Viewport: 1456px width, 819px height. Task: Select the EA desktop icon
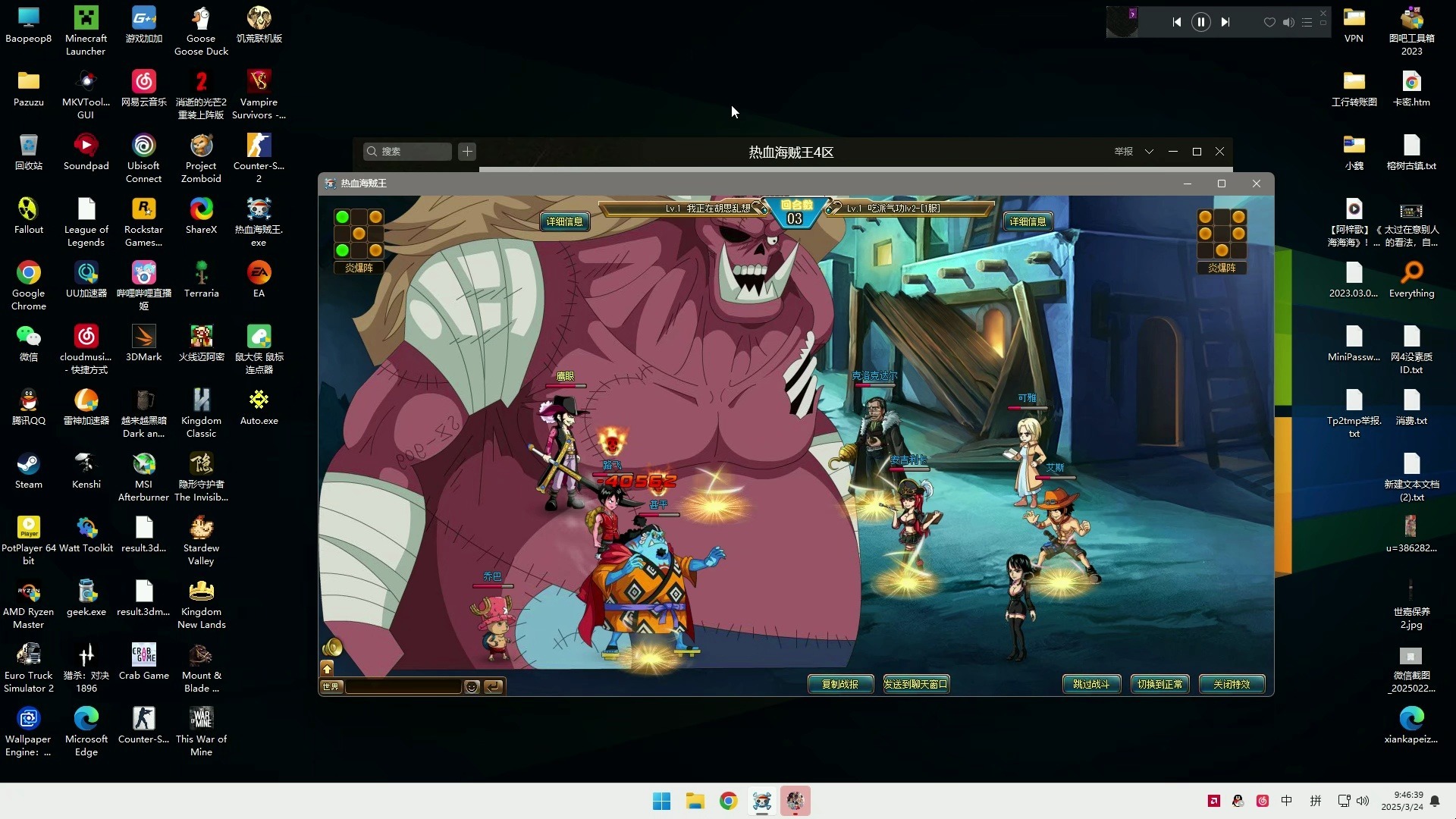pos(259,280)
